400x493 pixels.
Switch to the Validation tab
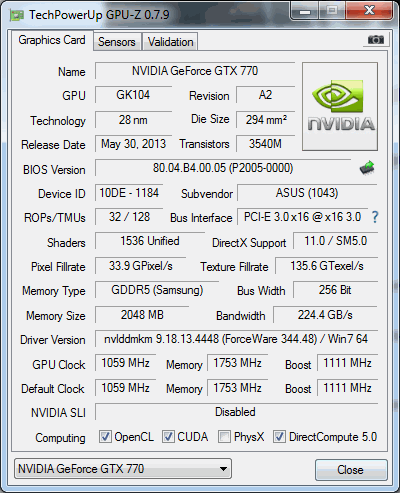point(170,42)
